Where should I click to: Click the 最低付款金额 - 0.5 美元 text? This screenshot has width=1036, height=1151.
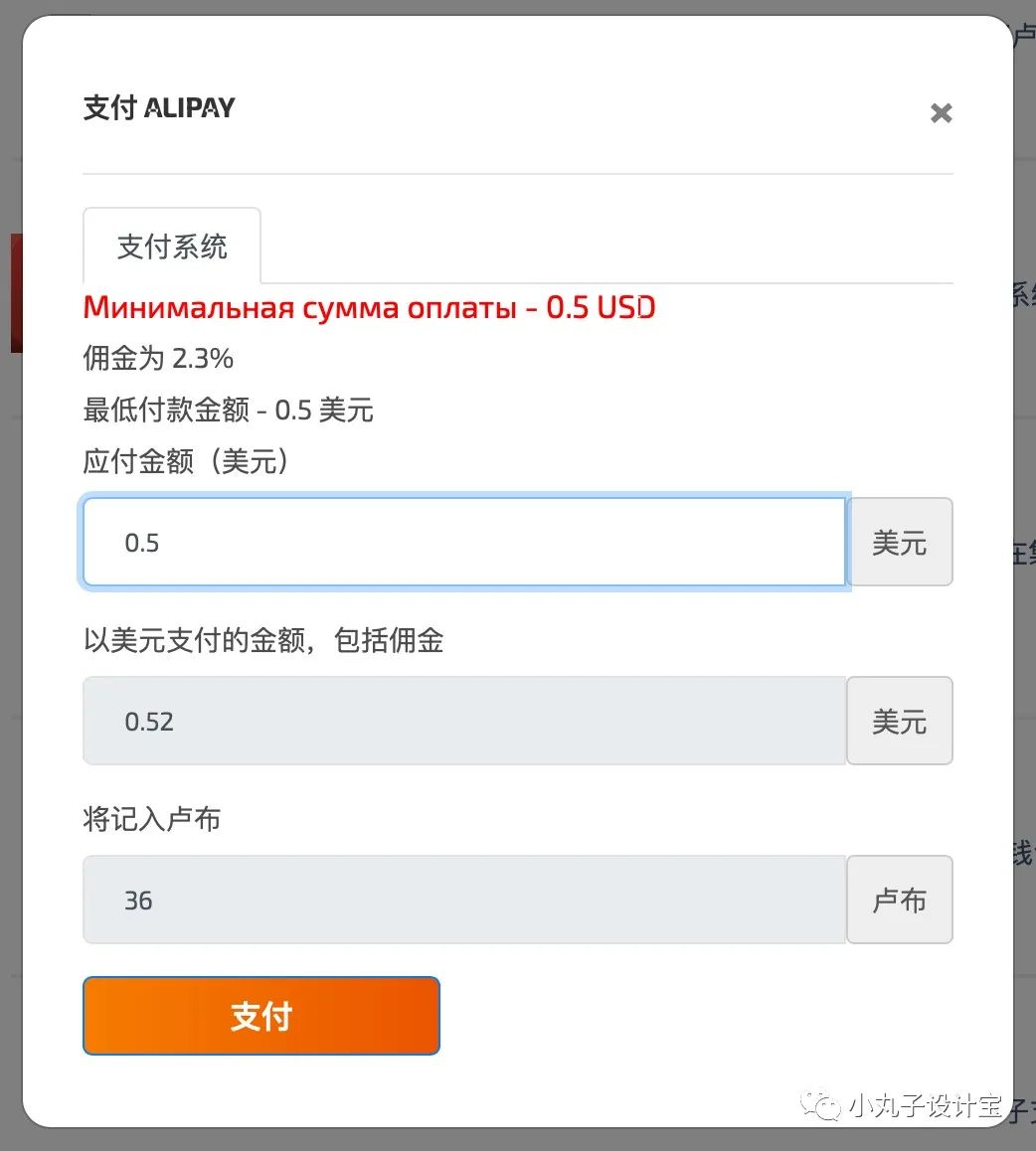pos(228,410)
